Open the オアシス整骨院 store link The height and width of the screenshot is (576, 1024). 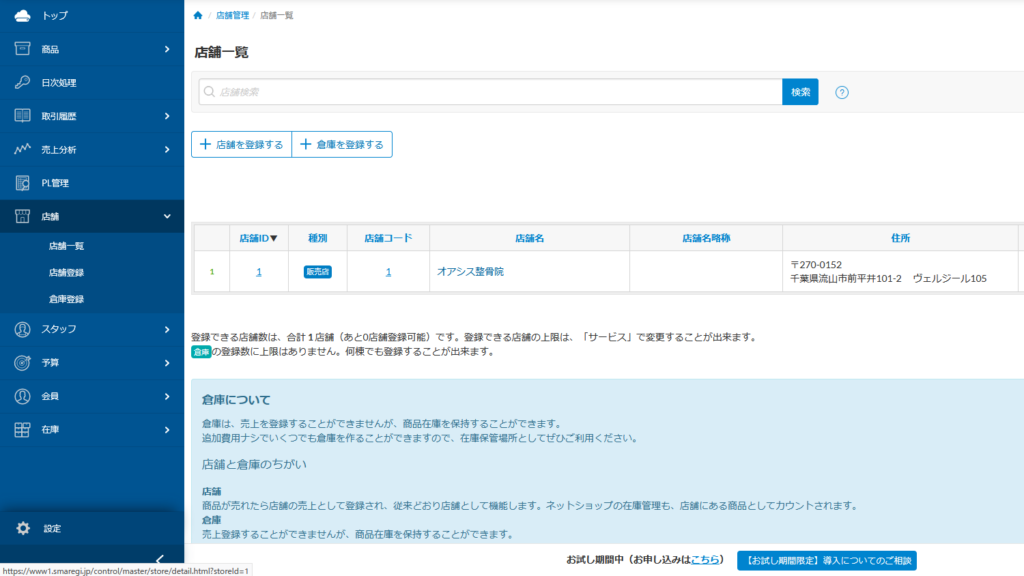coord(470,272)
